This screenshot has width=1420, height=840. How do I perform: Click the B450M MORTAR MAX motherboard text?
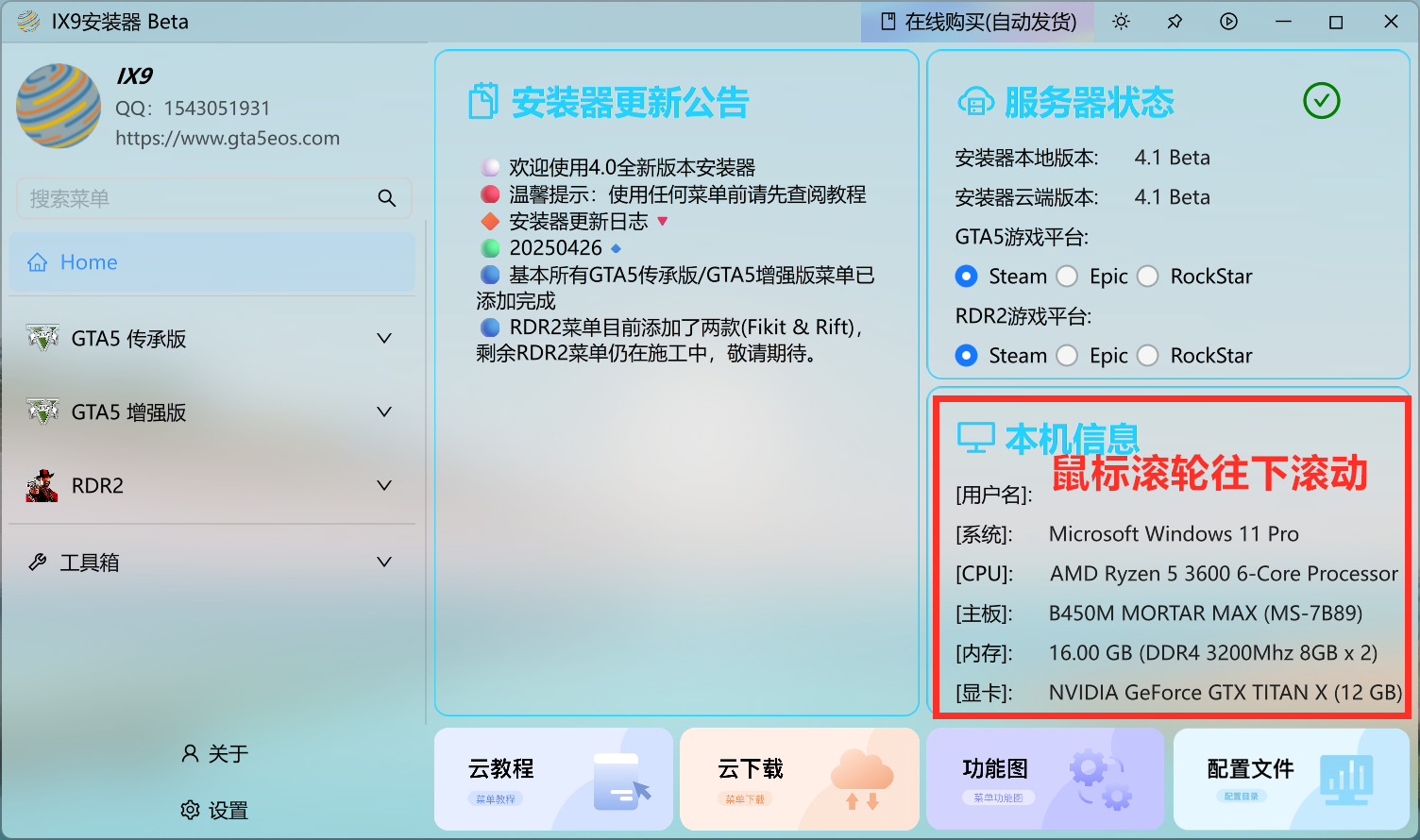[1206, 613]
